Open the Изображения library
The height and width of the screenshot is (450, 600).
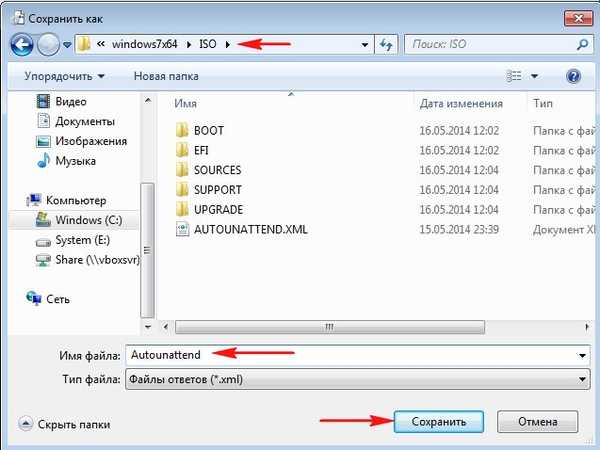[91, 141]
